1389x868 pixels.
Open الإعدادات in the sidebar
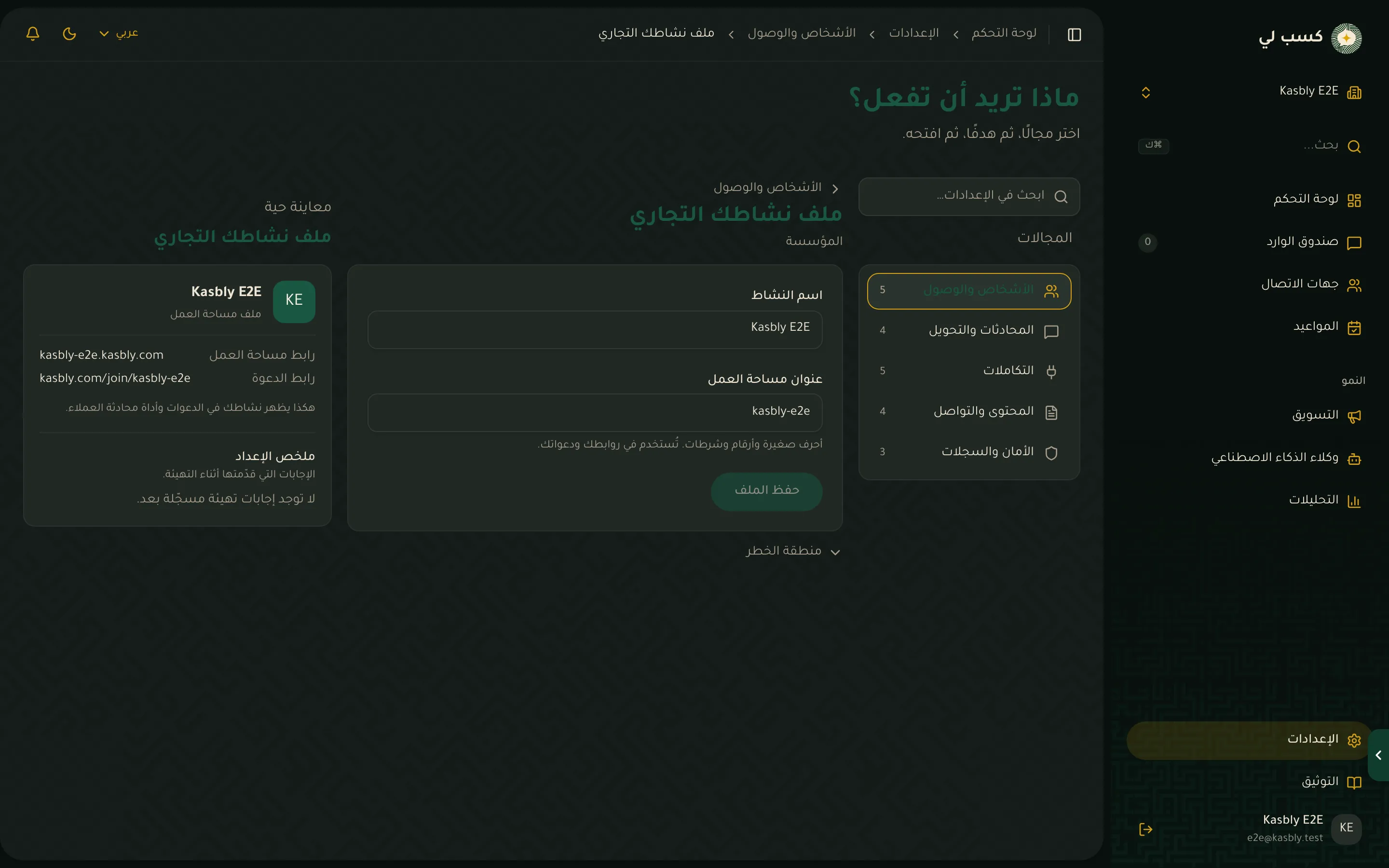(x=1250, y=741)
